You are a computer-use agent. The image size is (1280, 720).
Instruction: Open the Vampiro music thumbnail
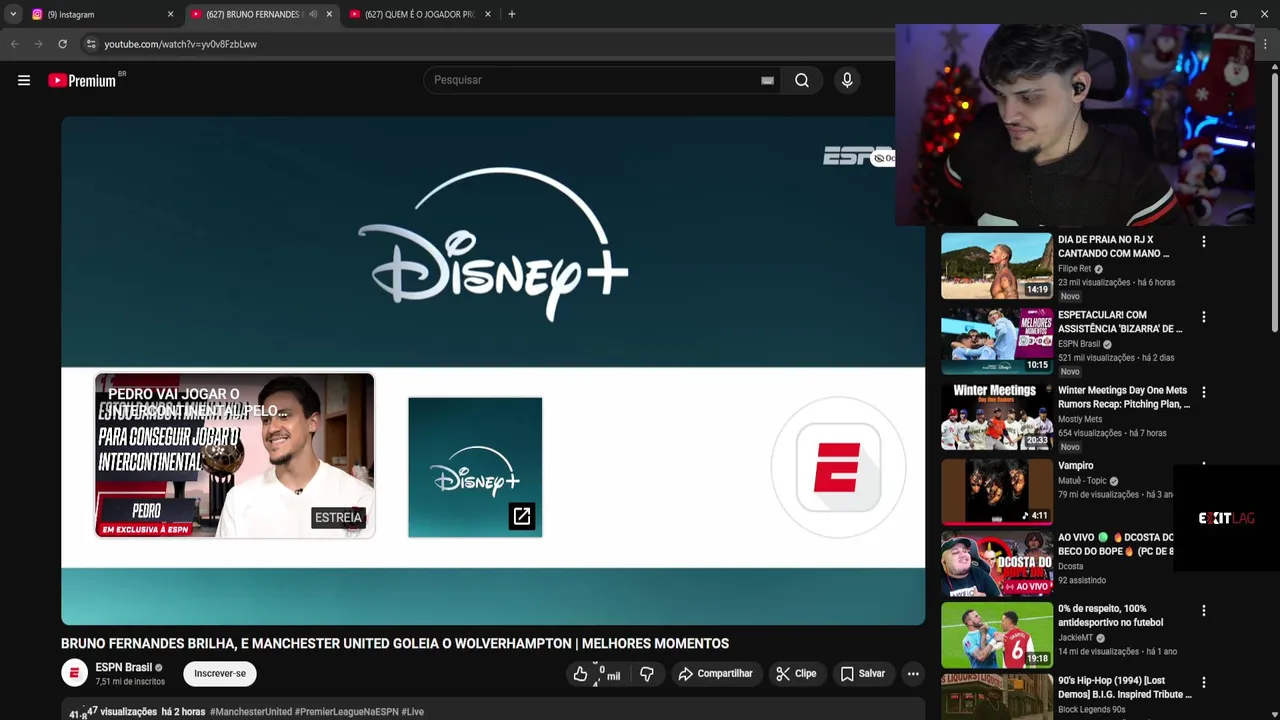[x=997, y=491]
